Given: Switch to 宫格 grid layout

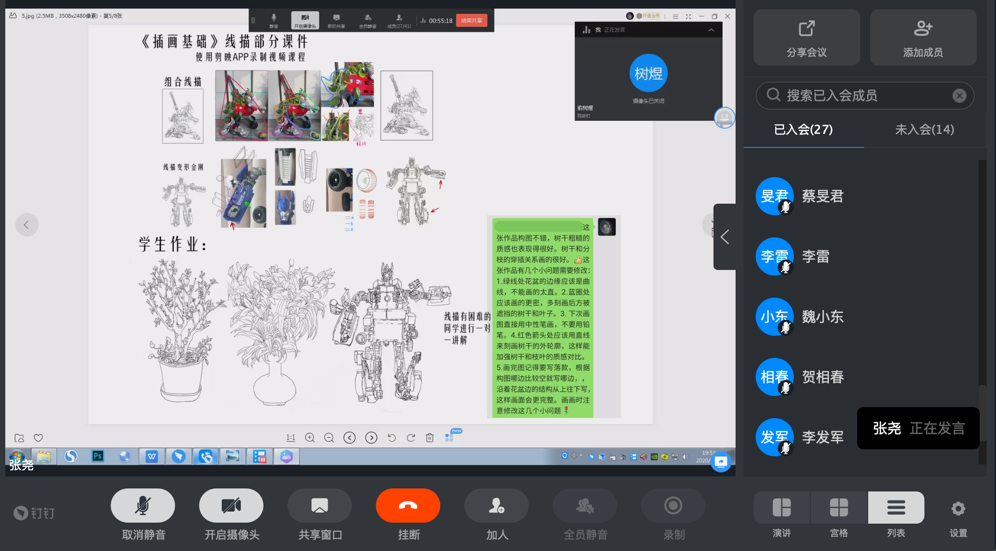Looking at the screenshot, I should pyautogui.click(x=839, y=508).
